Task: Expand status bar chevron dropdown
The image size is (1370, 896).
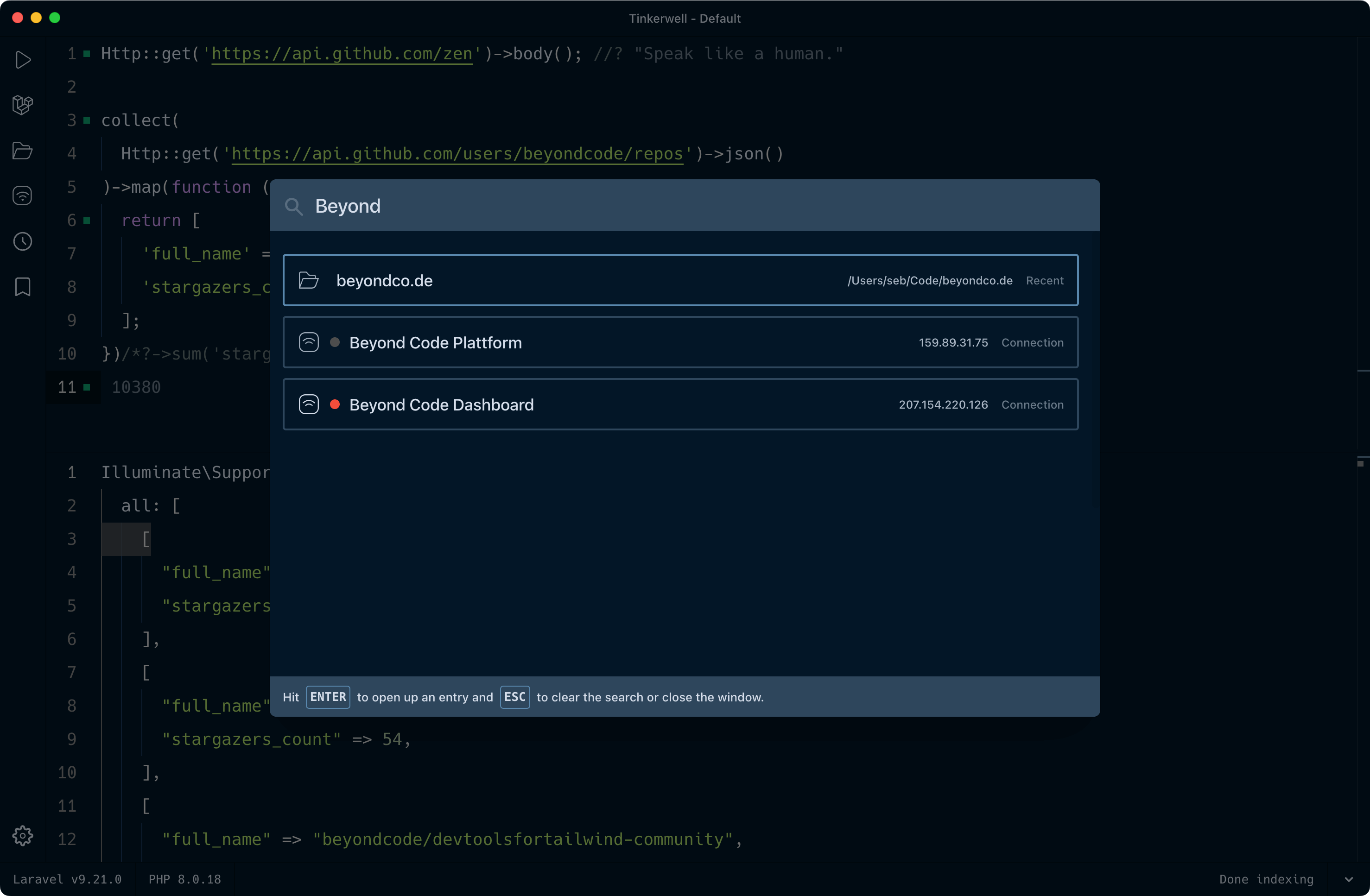Action: pos(1349,879)
